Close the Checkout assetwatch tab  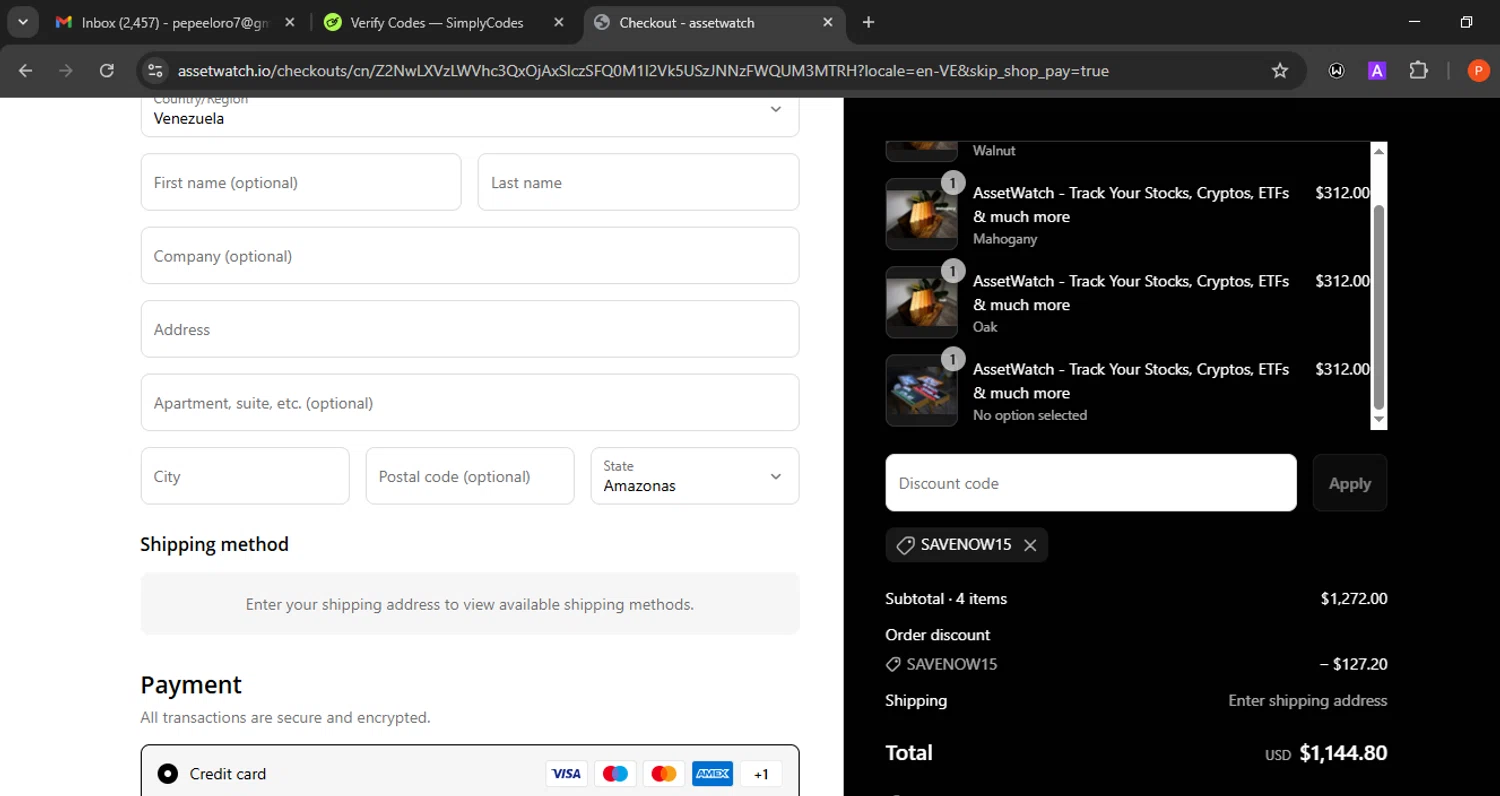828,22
